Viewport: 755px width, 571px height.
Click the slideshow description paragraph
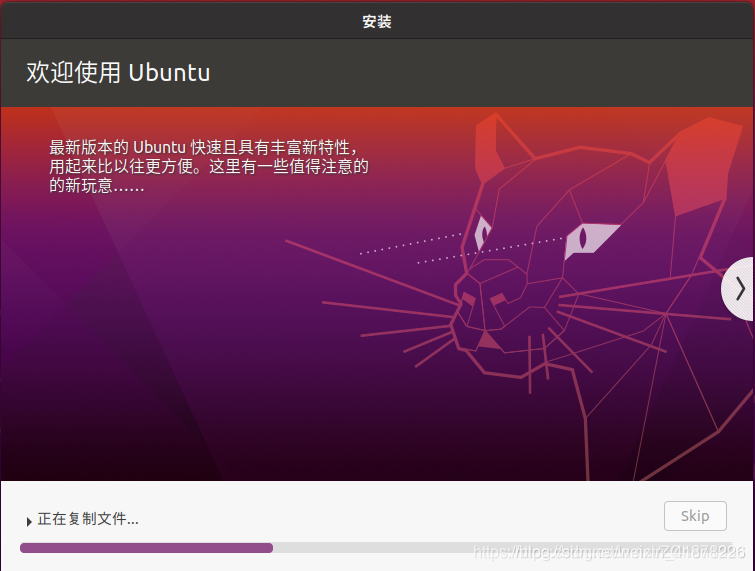point(209,166)
